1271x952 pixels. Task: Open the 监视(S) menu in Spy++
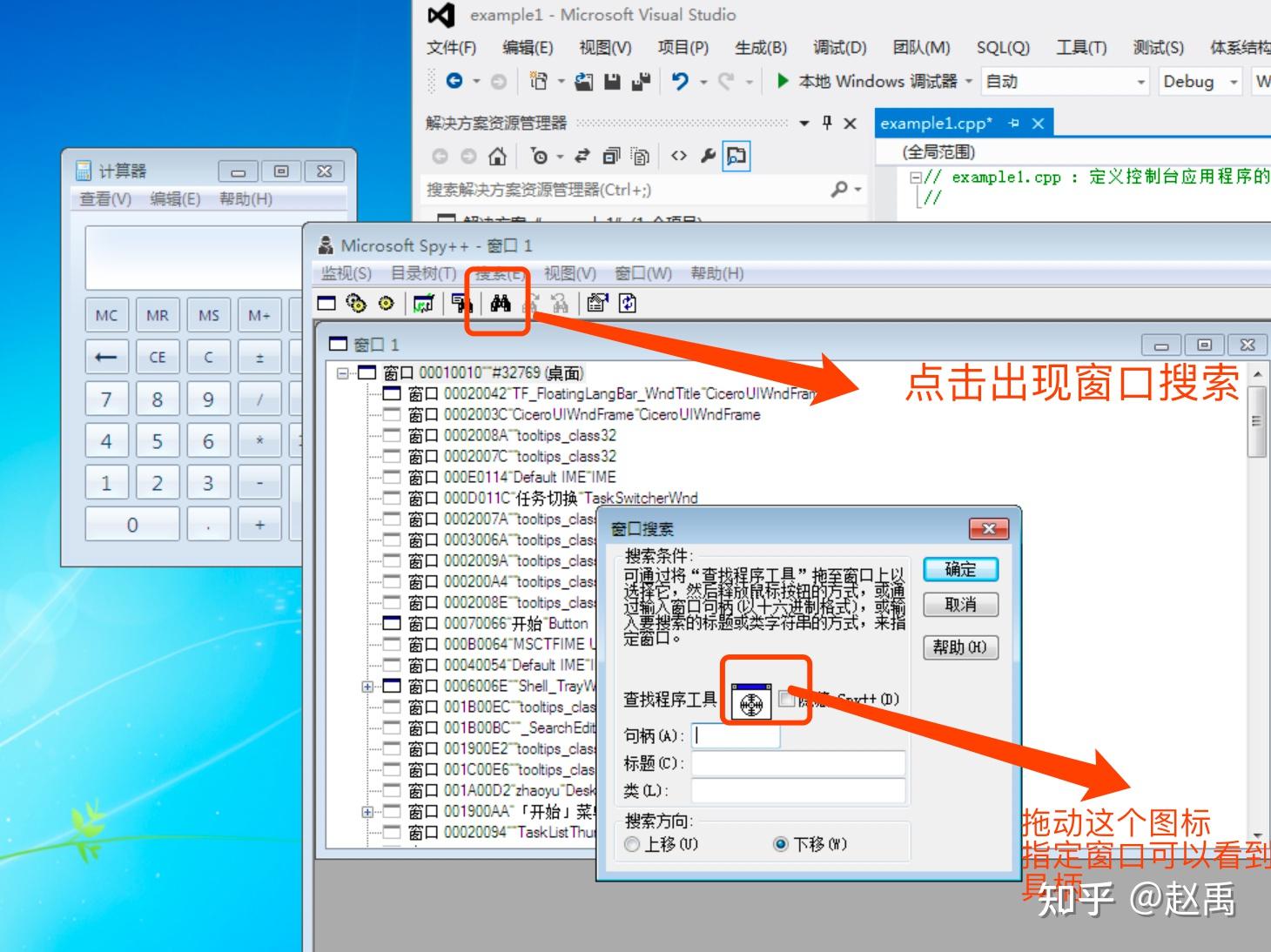346,273
